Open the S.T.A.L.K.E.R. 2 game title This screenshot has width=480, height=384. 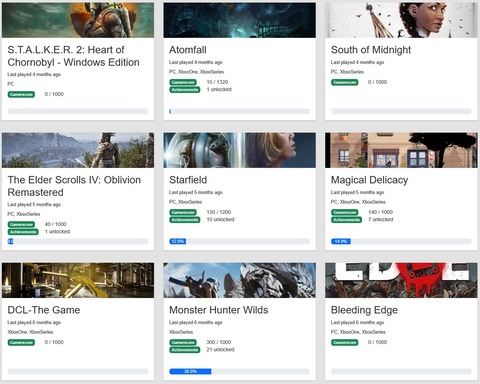coord(73,56)
